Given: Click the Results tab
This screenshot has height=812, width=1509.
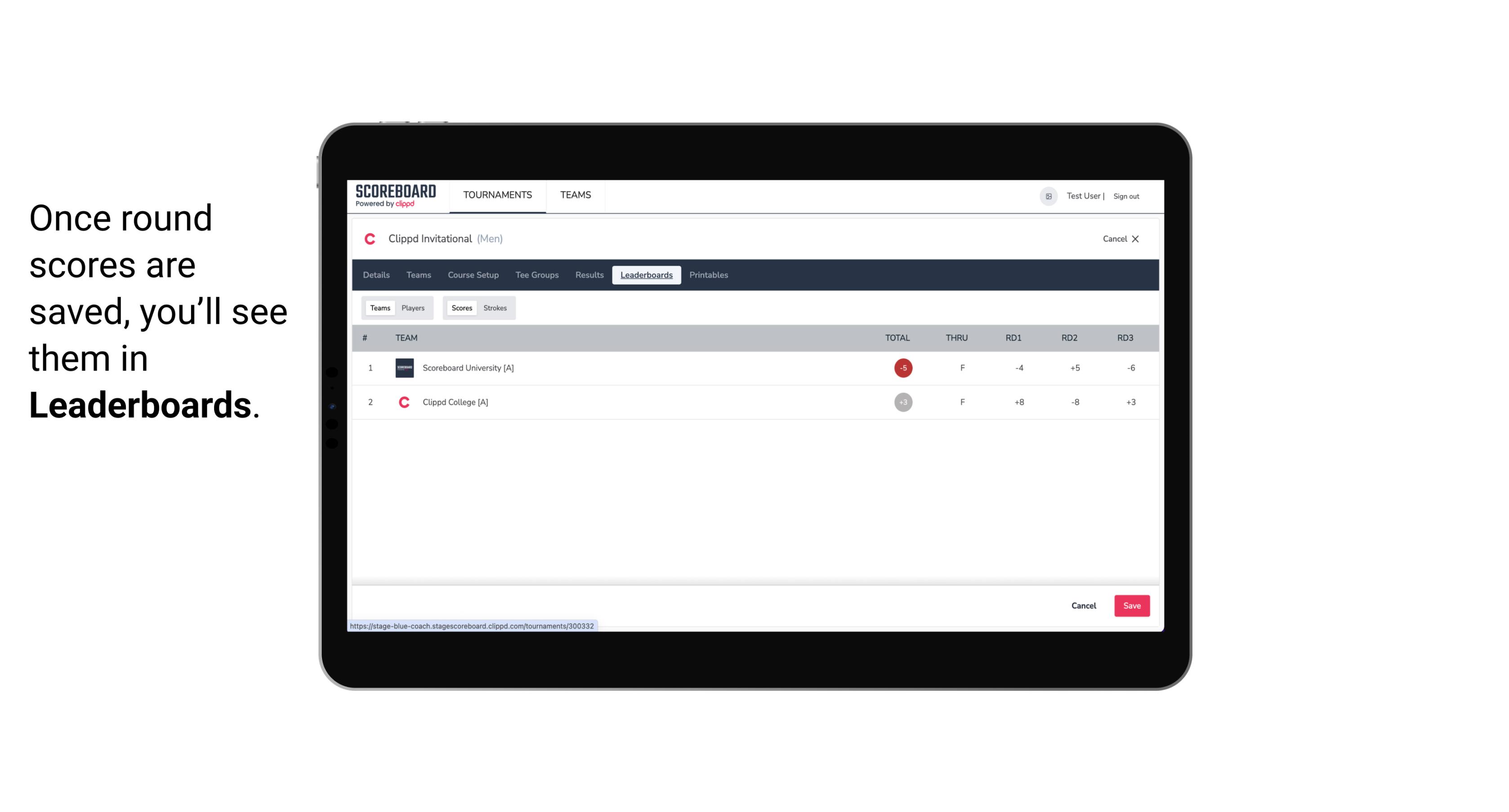Looking at the screenshot, I should click(x=589, y=275).
